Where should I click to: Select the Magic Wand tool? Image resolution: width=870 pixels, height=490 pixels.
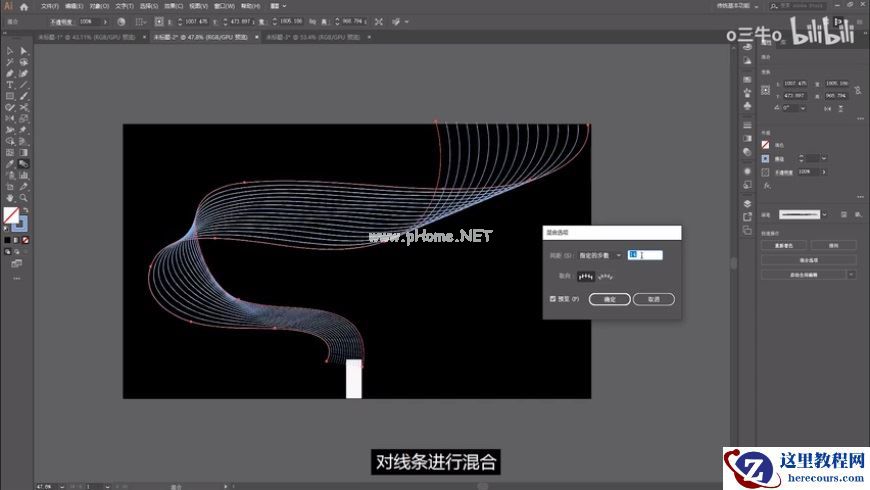click(10, 62)
